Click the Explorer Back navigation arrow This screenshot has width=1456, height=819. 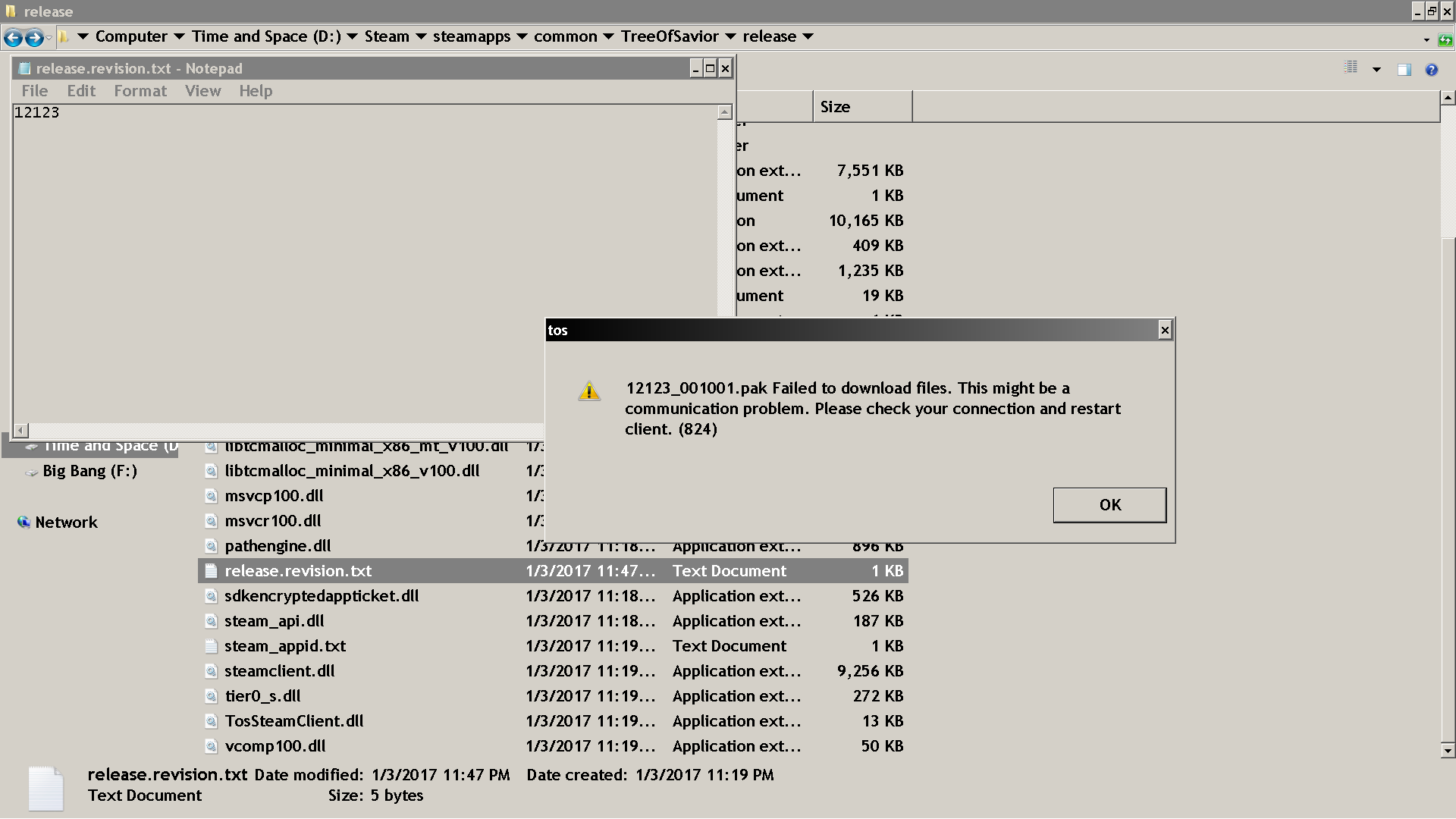(x=13, y=37)
